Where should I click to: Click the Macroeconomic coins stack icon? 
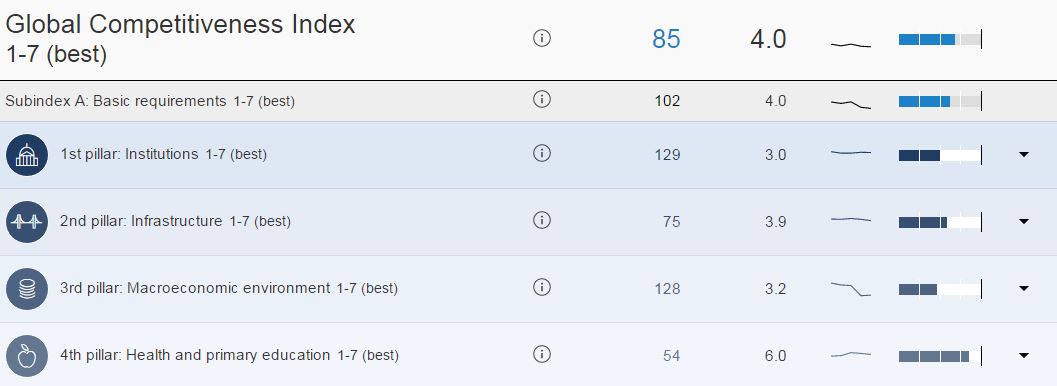coord(27,289)
